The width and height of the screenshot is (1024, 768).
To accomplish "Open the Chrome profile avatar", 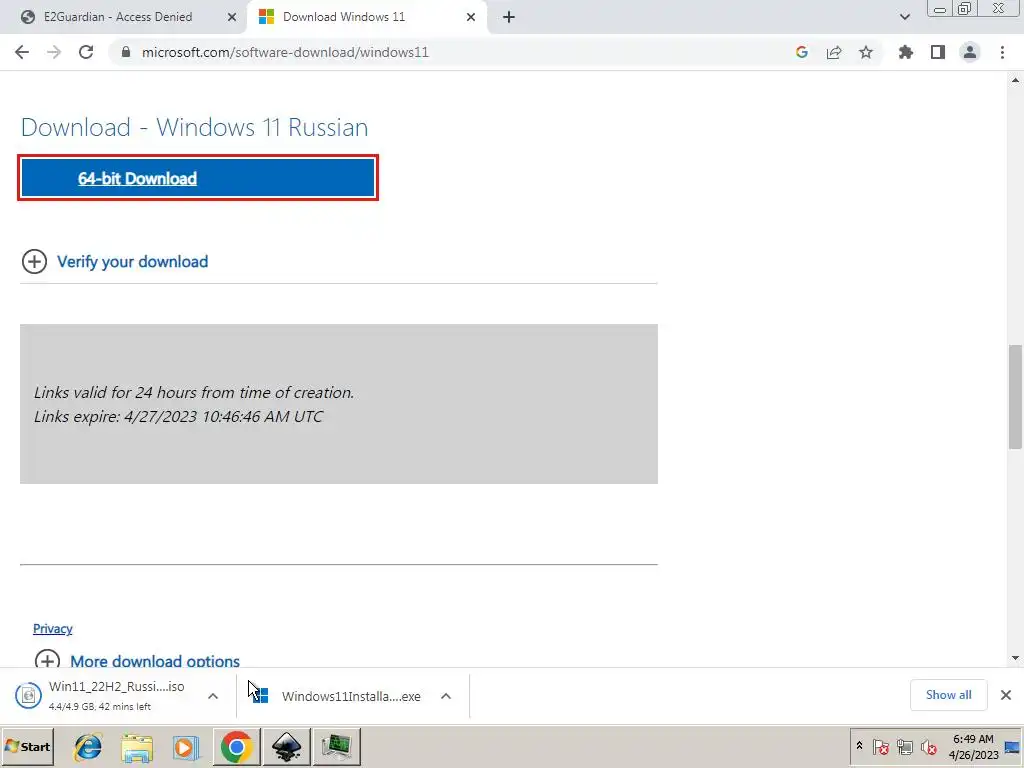I will (970, 52).
